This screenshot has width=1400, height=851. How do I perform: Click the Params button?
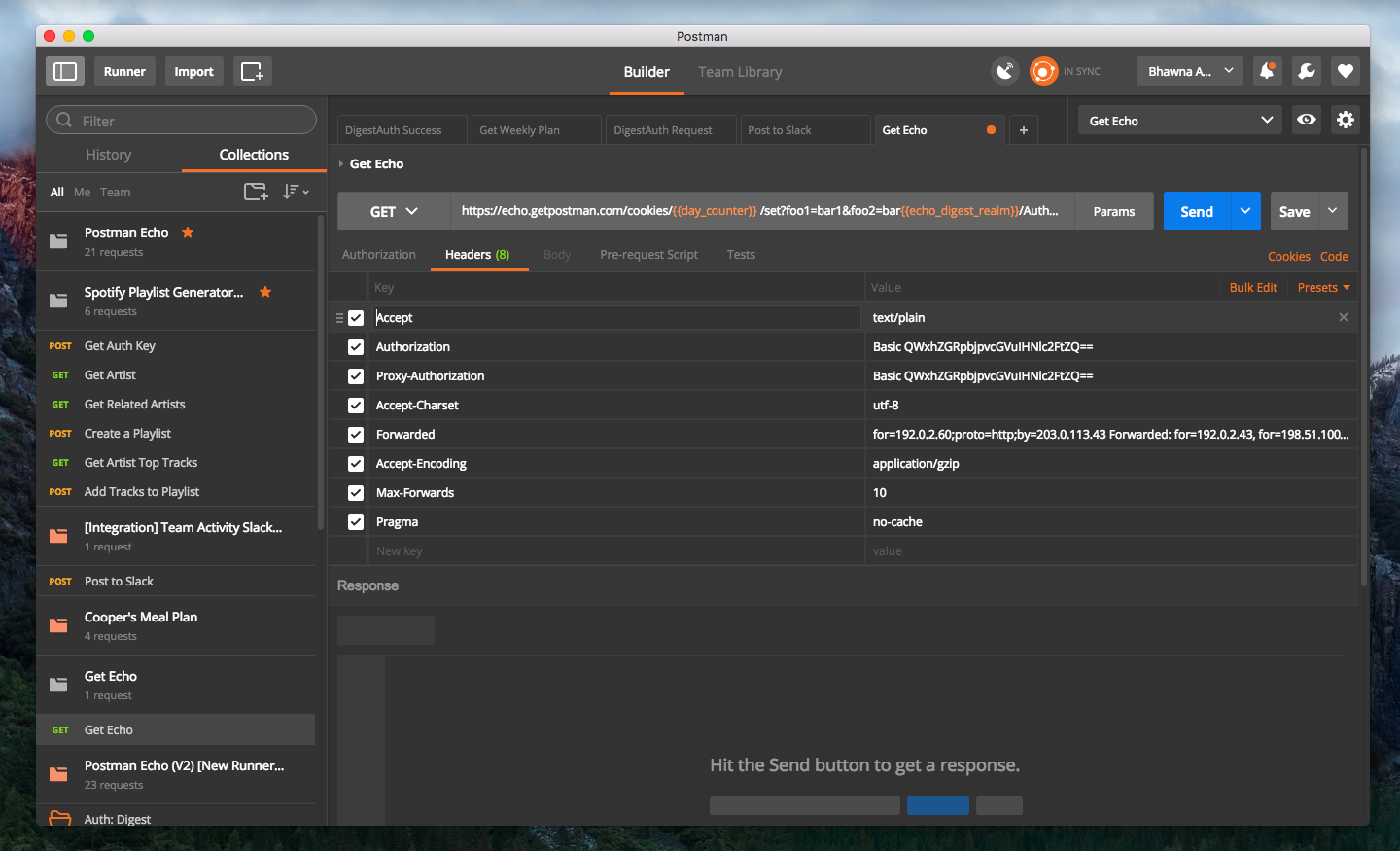pos(1114,211)
